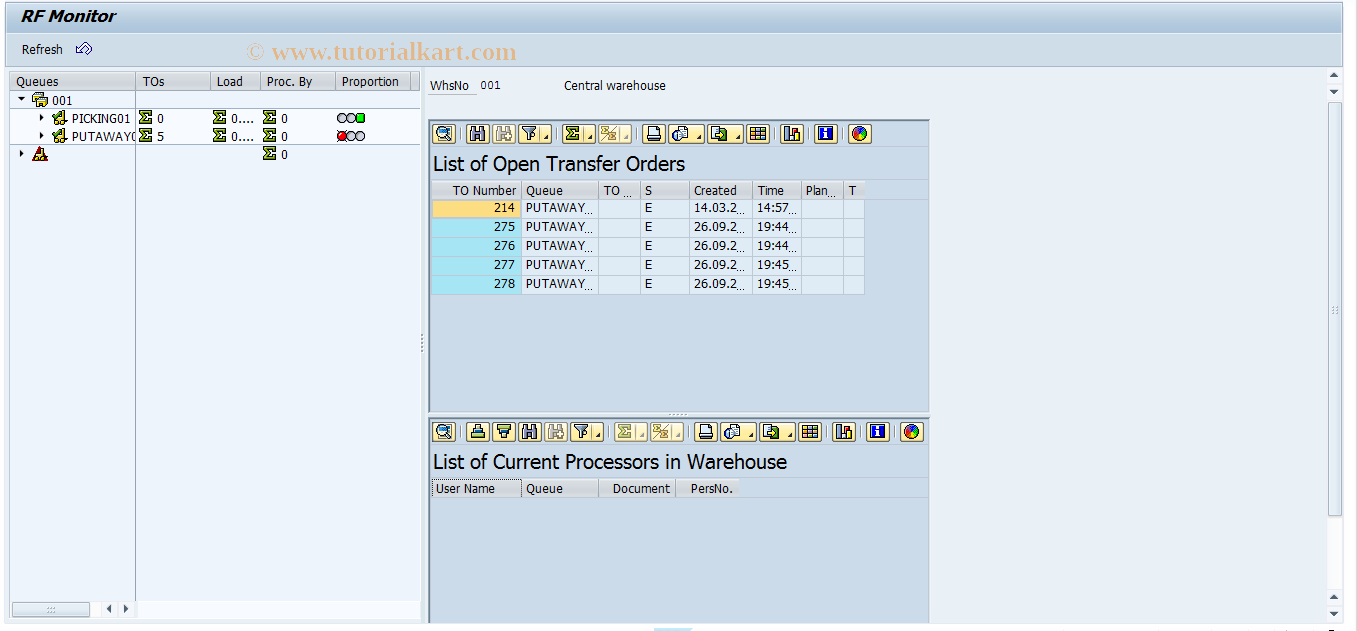Image resolution: width=1357 pixels, height=631 pixels.
Task: Select transfer order 214 cell
Action: click(x=476, y=208)
